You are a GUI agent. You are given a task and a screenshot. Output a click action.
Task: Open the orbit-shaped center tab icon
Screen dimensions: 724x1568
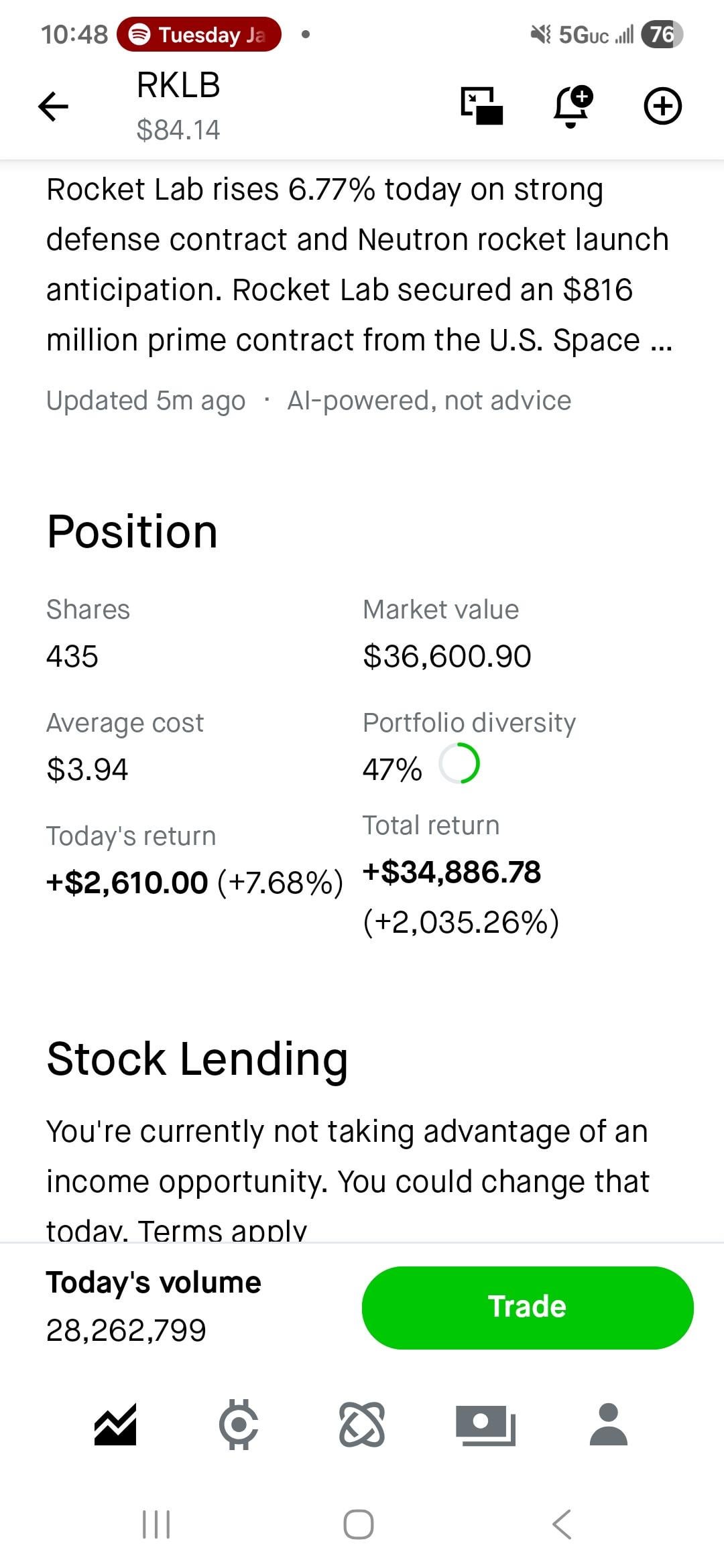coord(362,1424)
